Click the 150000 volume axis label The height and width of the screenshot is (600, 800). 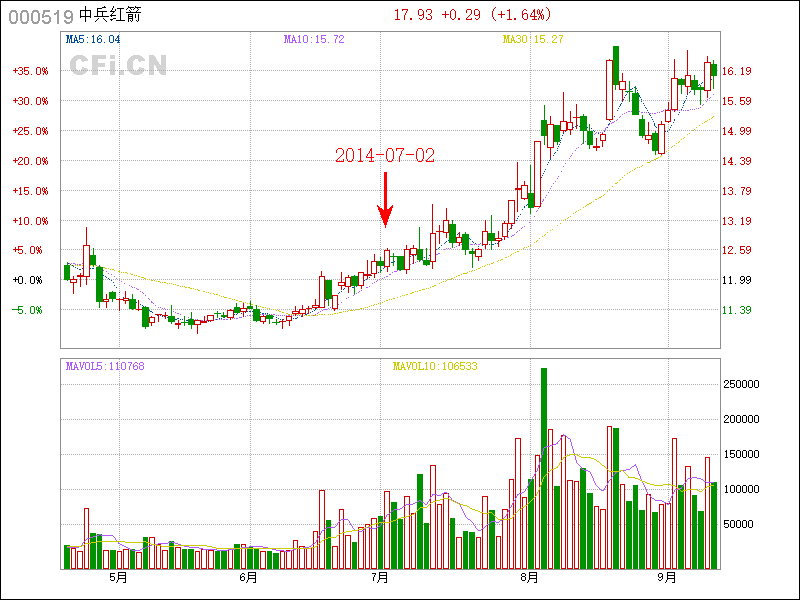coord(741,454)
